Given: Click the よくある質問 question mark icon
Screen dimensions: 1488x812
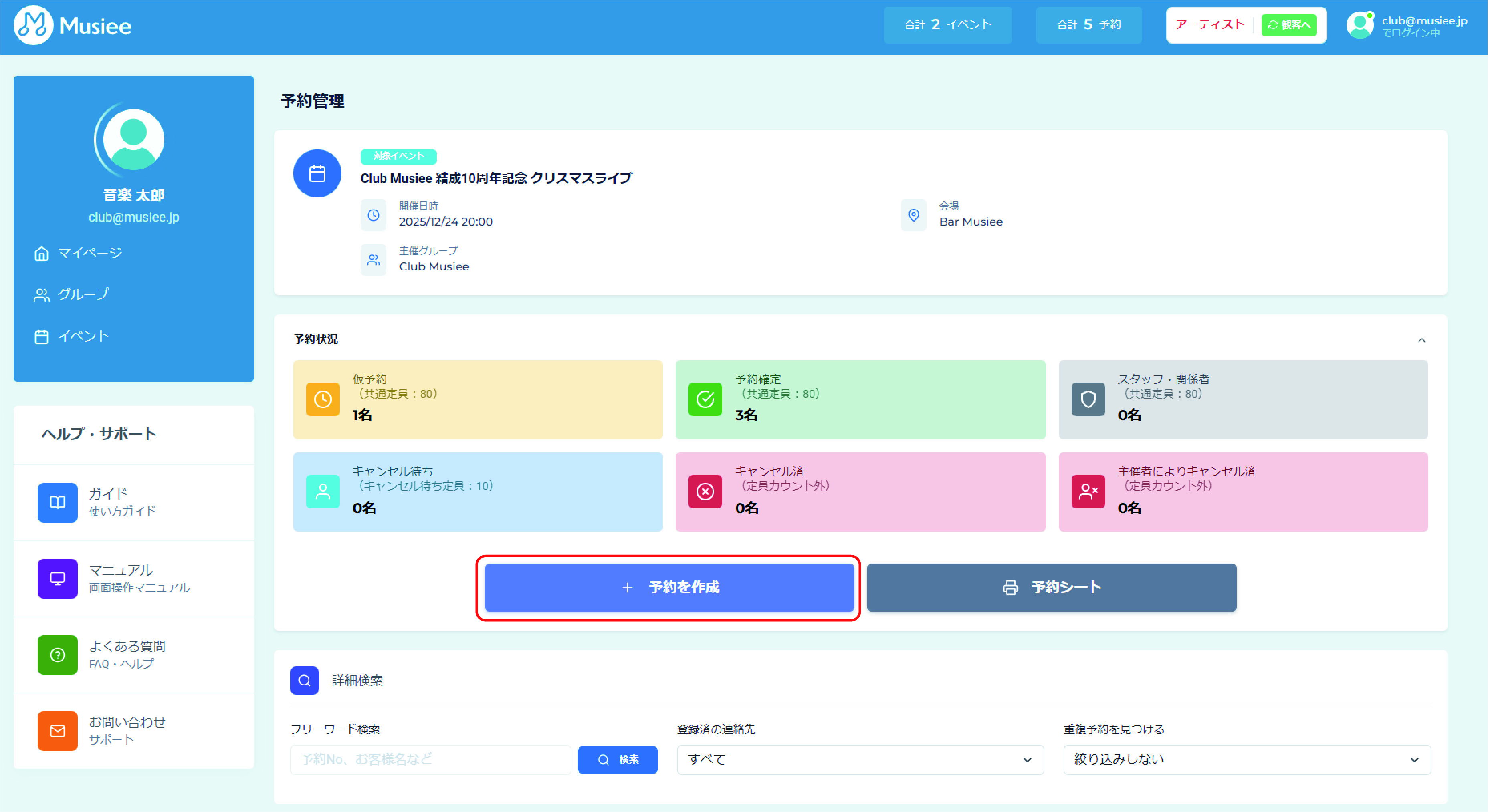Looking at the screenshot, I should click(57, 654).
